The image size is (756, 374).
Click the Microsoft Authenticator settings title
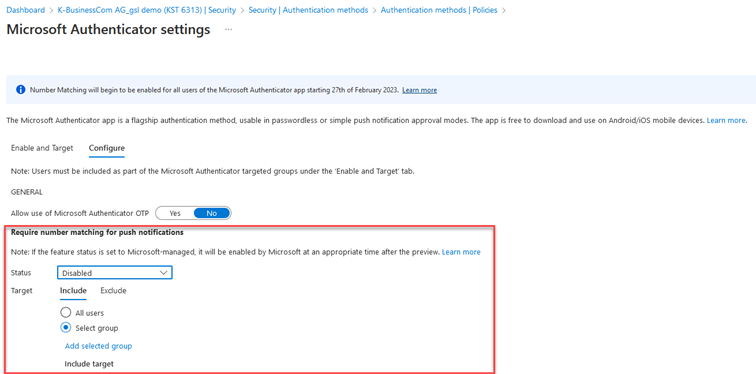108,30
